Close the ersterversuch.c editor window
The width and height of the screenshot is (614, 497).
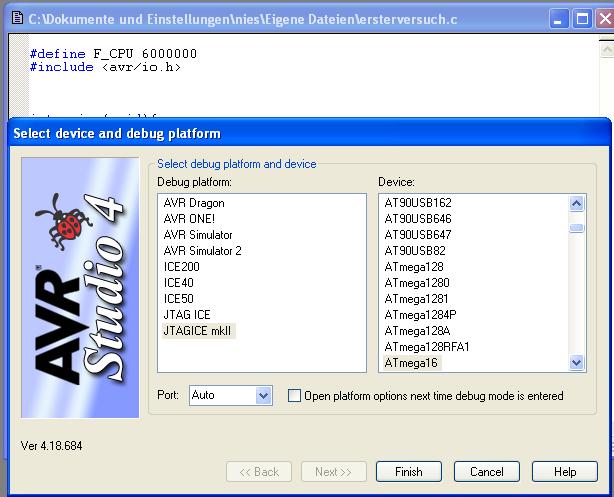click(x=605, y=19)
